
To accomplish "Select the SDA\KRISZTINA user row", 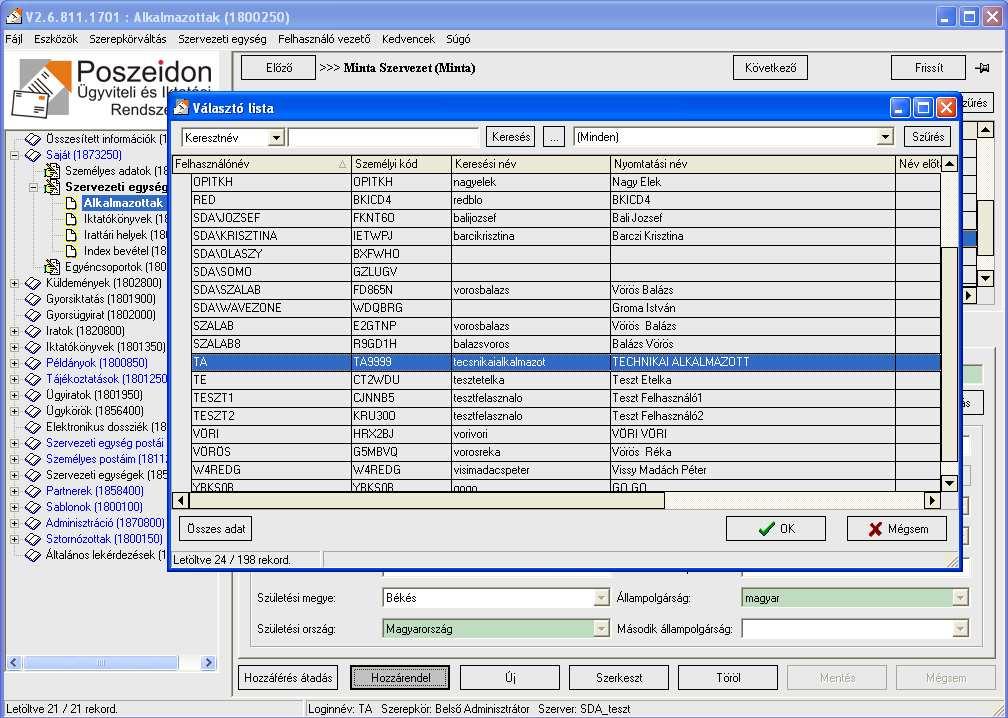I will 566,236.
